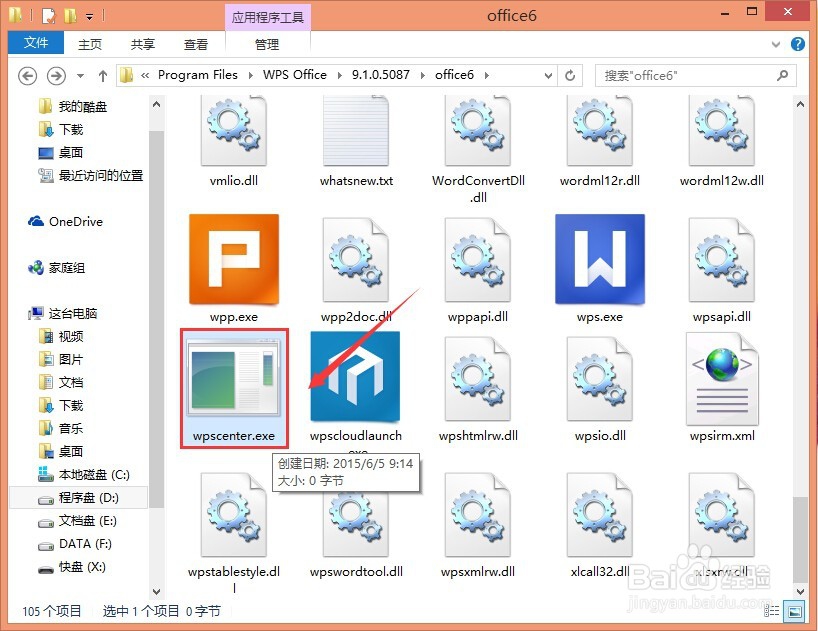The height and width of the screenshot is (631, 818).
Task: Click the Back navigation arrow
Action: [28, 76]
